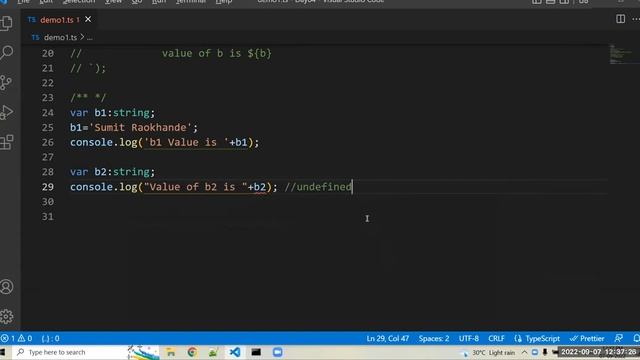
Task: Click the //undefined comment on line 29
Action: pyautogui.click(x=318, y=187)
